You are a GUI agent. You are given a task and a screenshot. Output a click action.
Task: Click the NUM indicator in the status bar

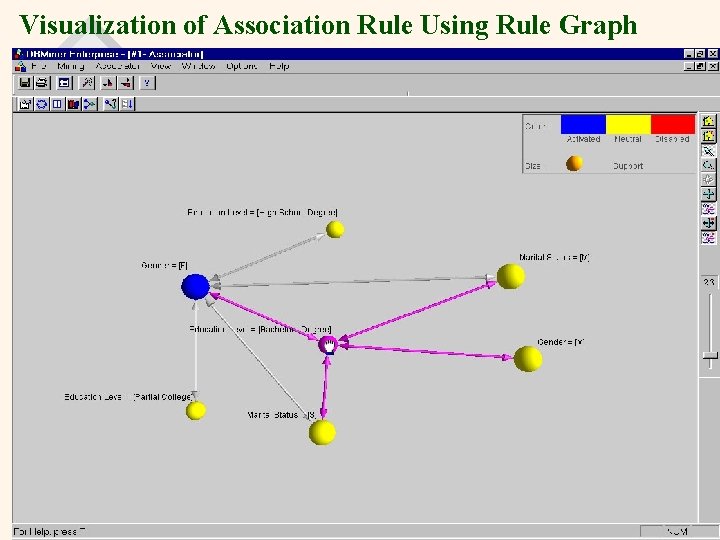(x=677, y=532)
